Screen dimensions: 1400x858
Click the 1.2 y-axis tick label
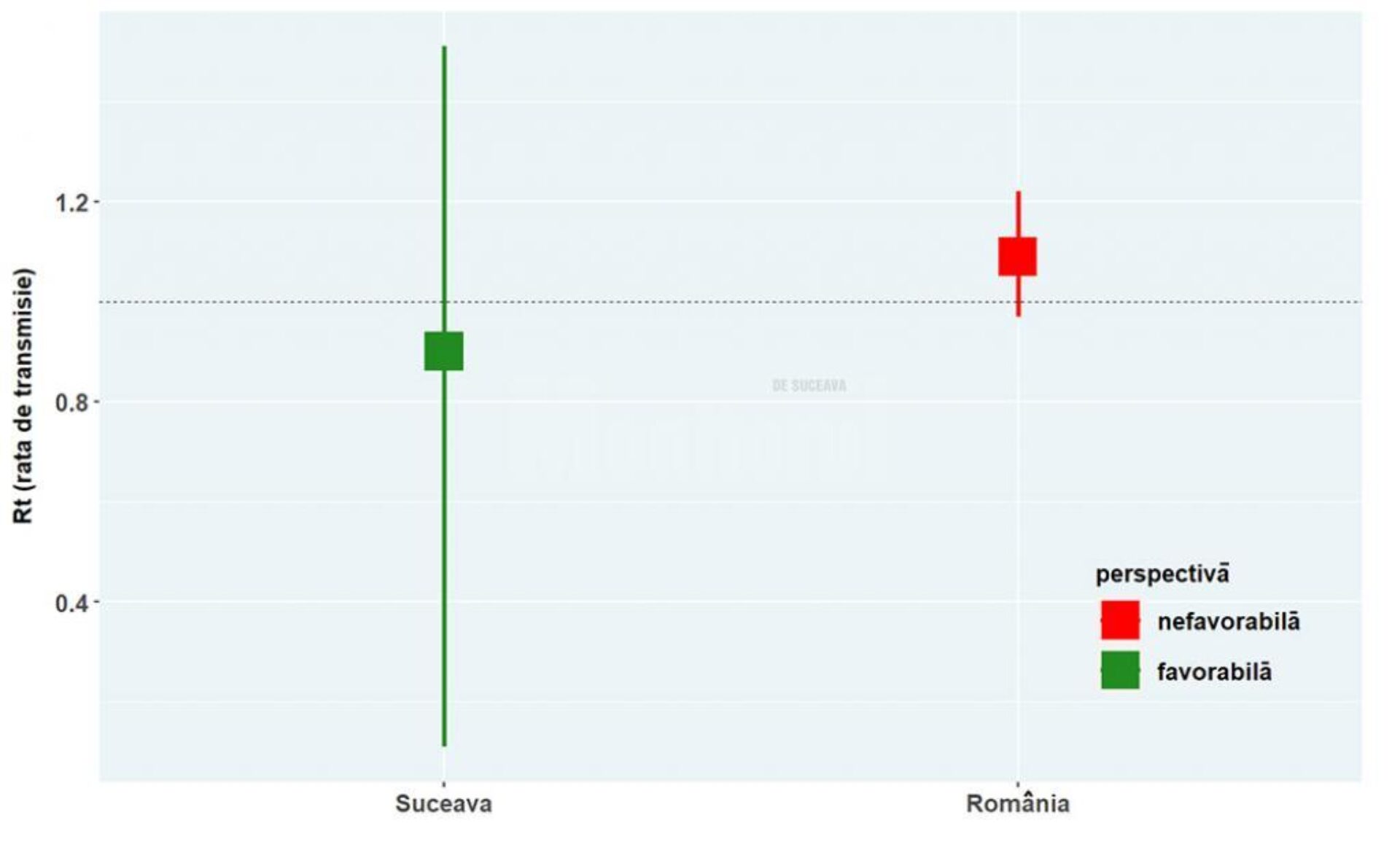[73, 202]
